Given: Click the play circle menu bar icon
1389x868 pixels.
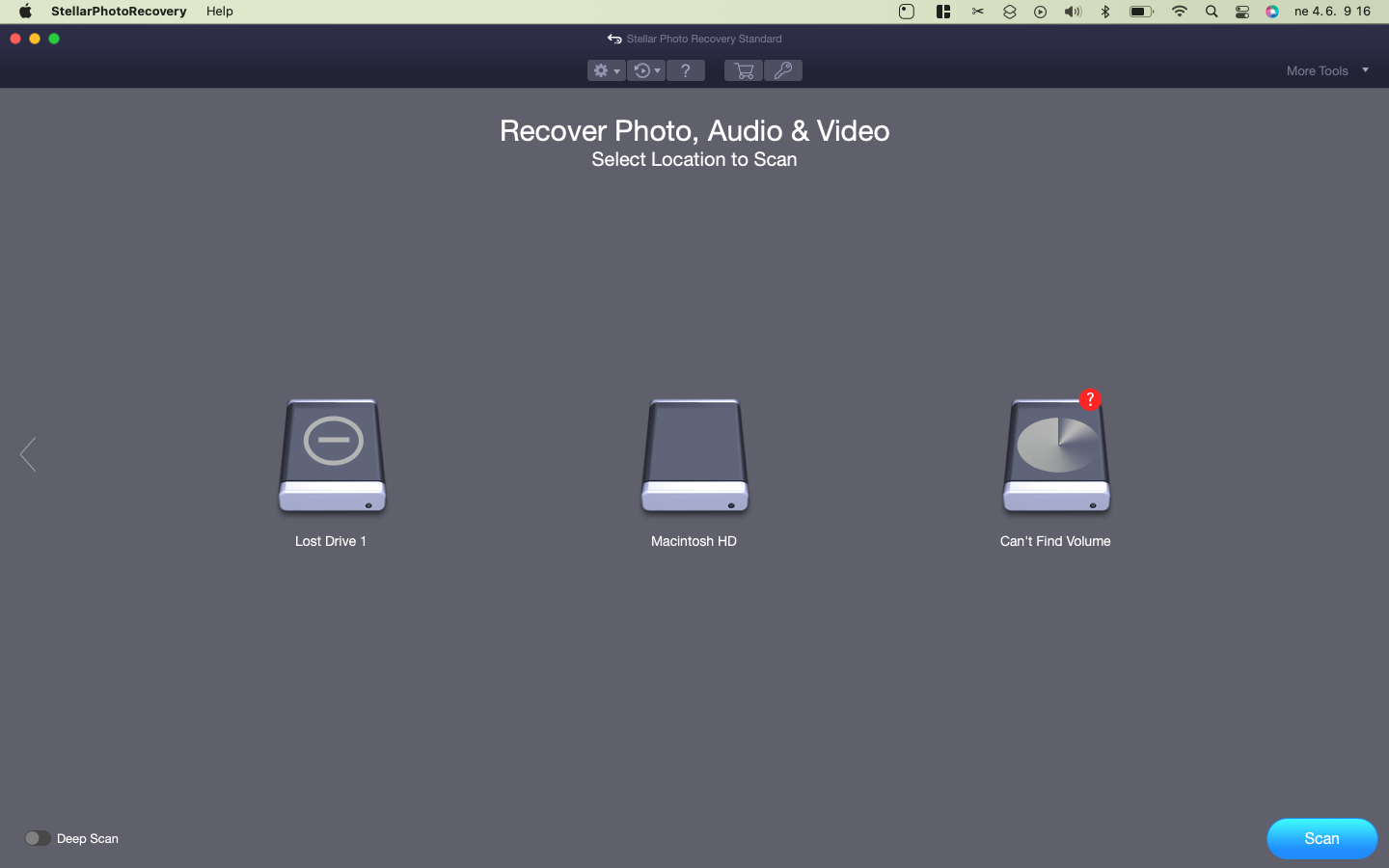Looking at the screenshot, I should pyautogui.click(x=1040, y=12).
